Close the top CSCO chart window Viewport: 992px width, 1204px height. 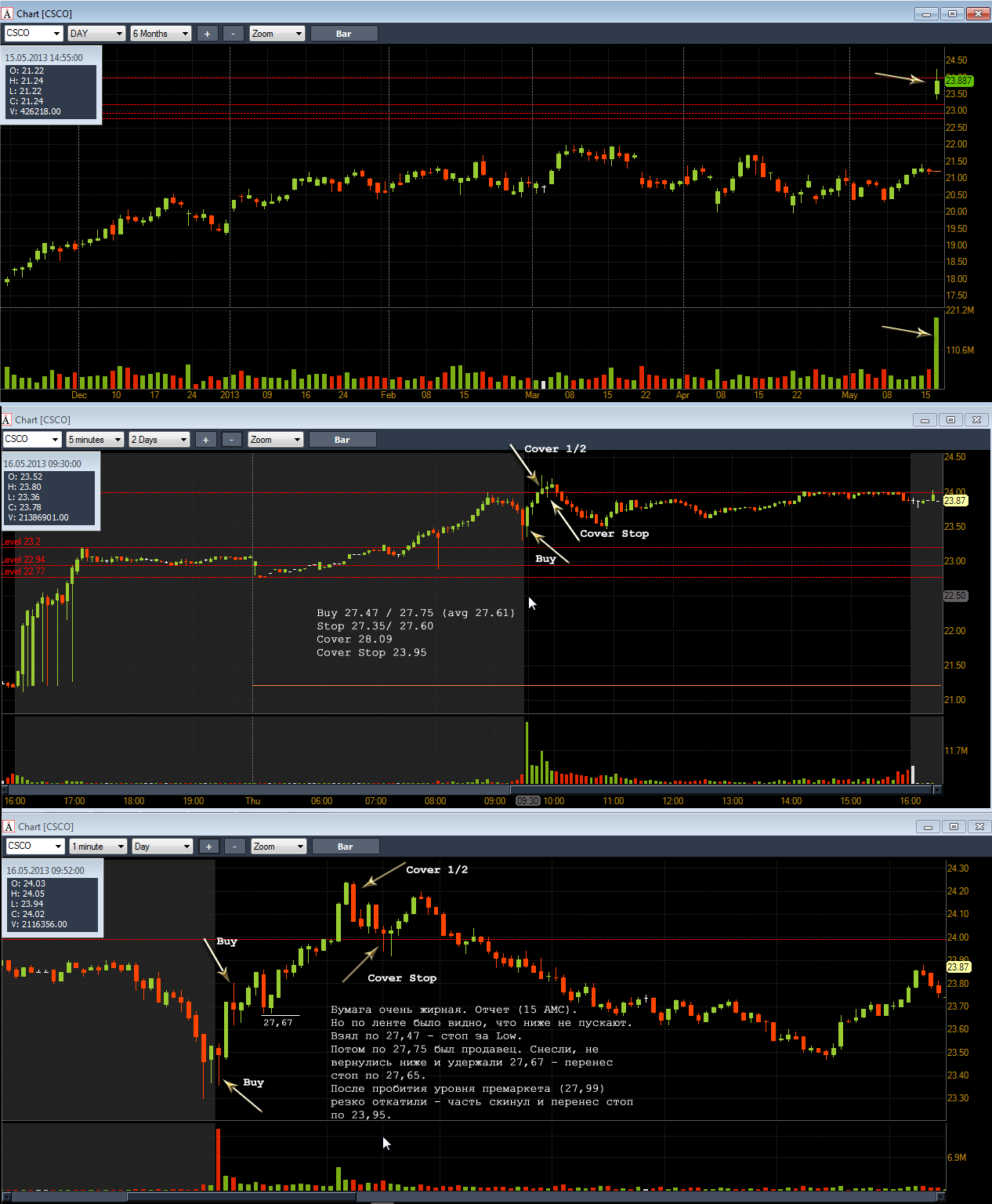[979, 13]
